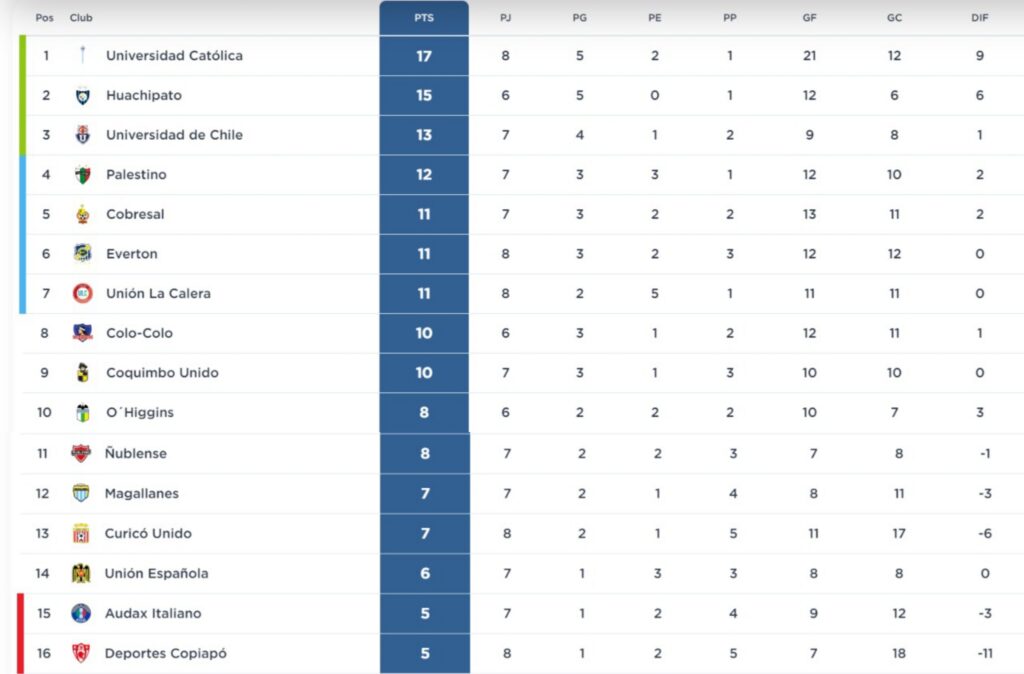1024x674 pixels.
Task: Click the Everton club crest
Action: tap(83, 254)
